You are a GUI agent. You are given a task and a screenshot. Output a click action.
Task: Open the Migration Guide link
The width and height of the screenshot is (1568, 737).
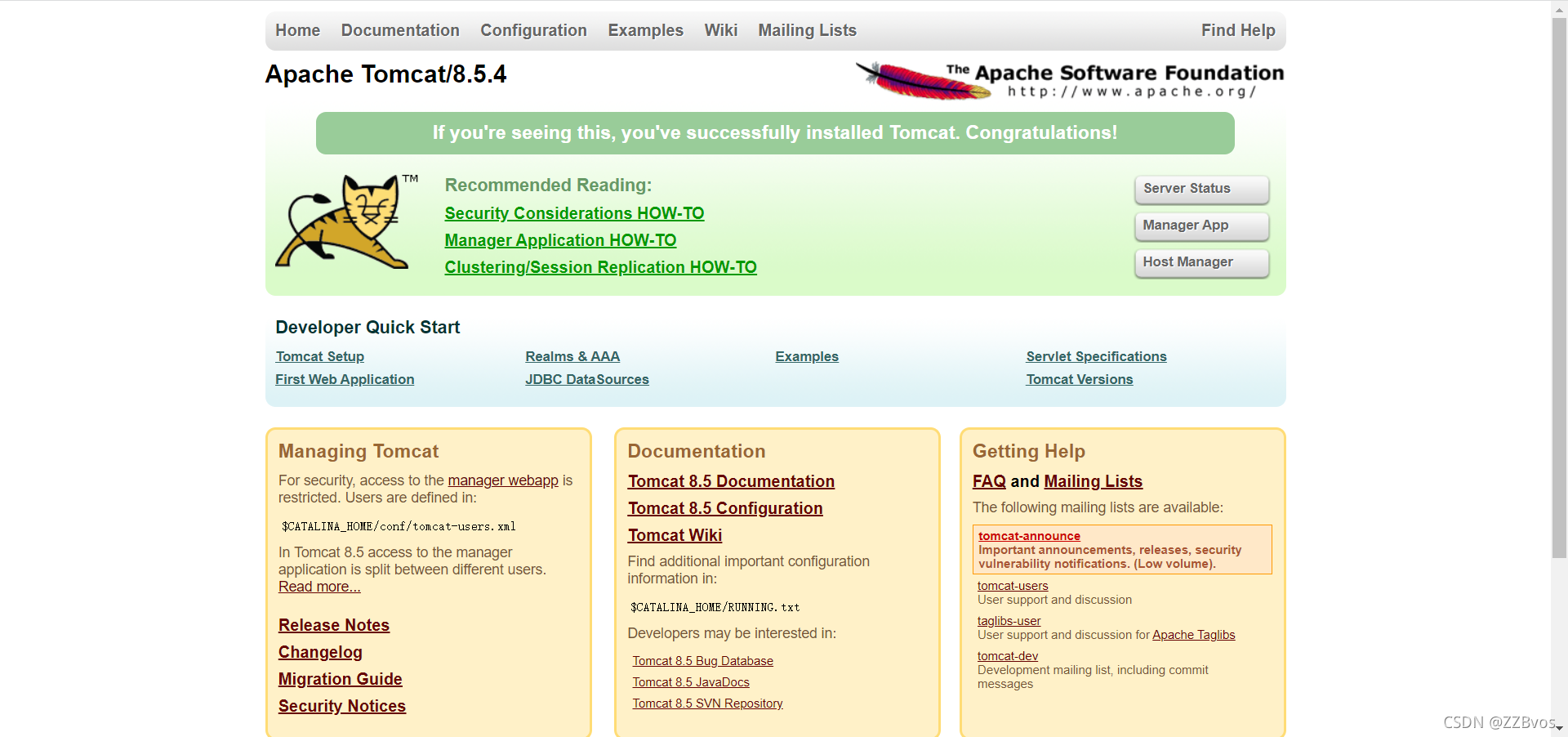pos(341,679)
